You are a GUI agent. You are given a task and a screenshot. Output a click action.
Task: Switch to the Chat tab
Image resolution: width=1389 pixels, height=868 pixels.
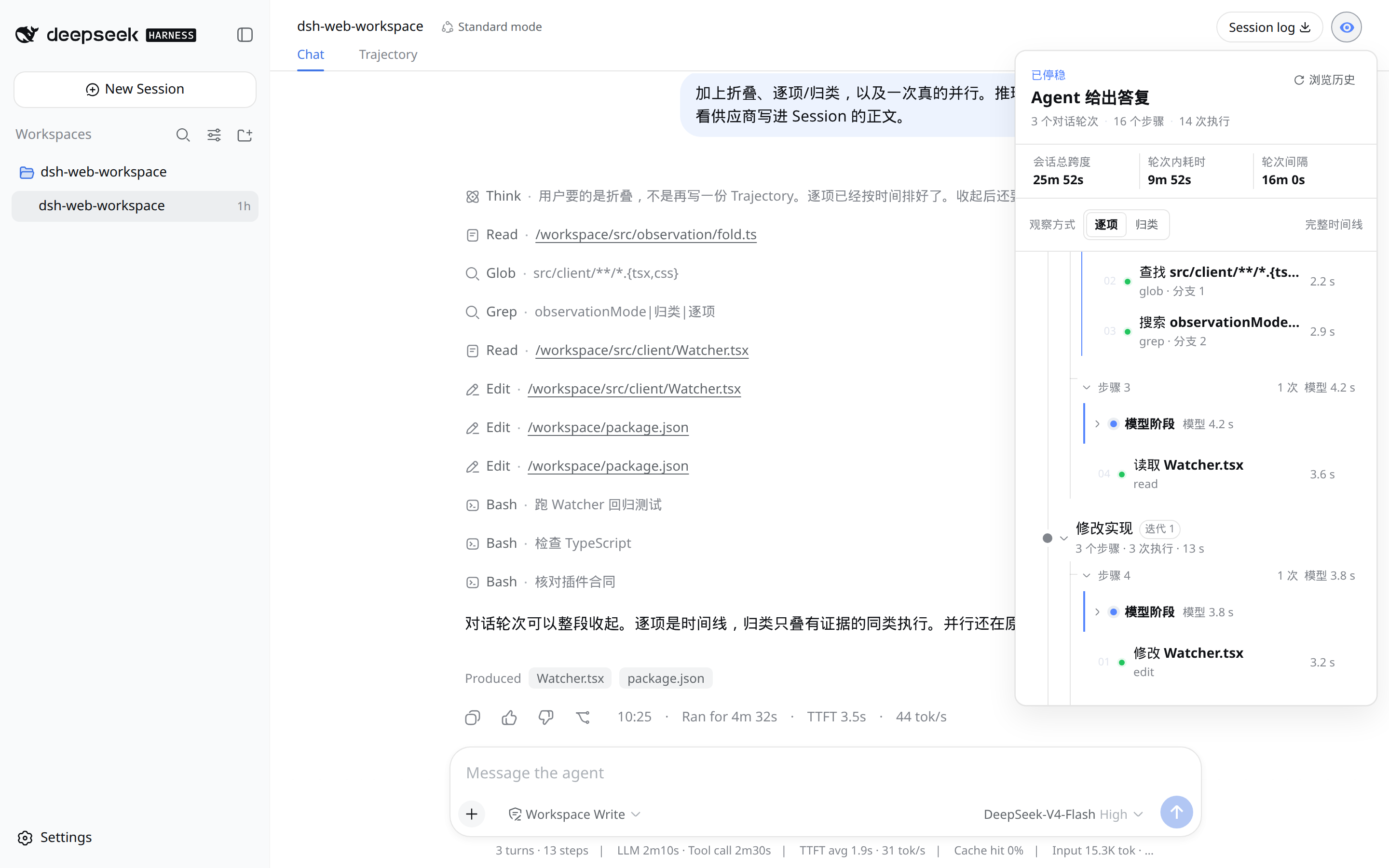click(x=311, y=54)
